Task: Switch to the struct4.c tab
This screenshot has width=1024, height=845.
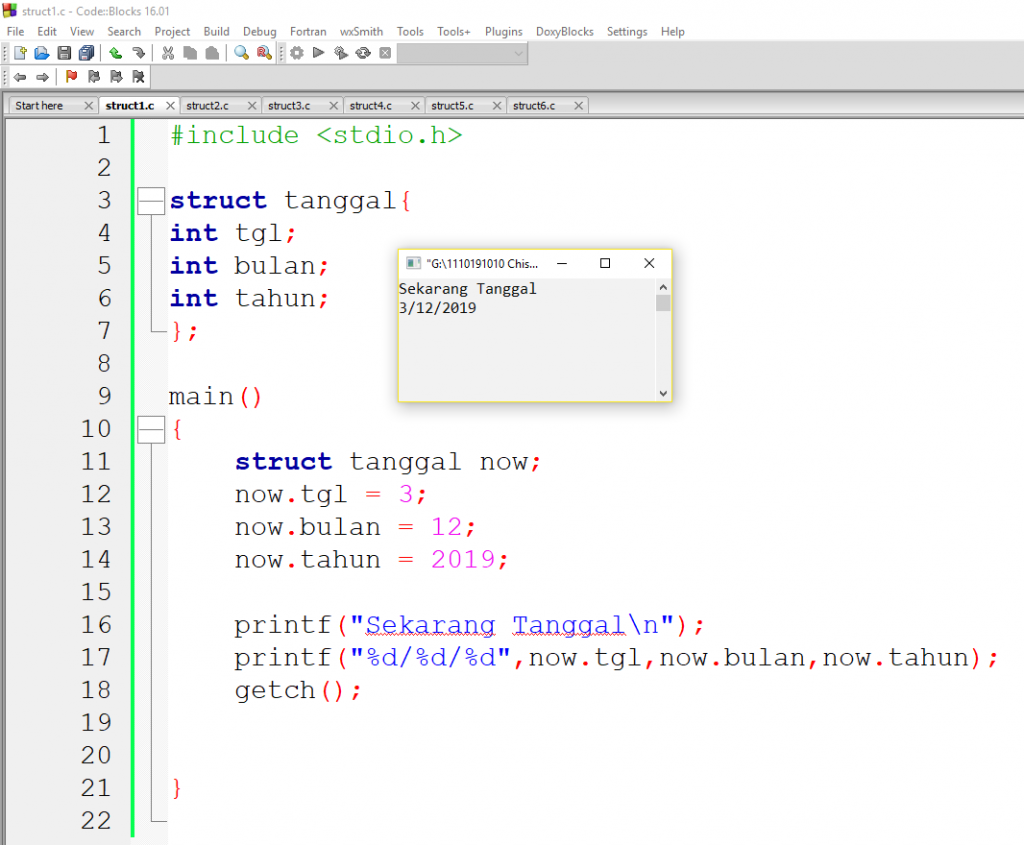Action: [x=371, y=105]
